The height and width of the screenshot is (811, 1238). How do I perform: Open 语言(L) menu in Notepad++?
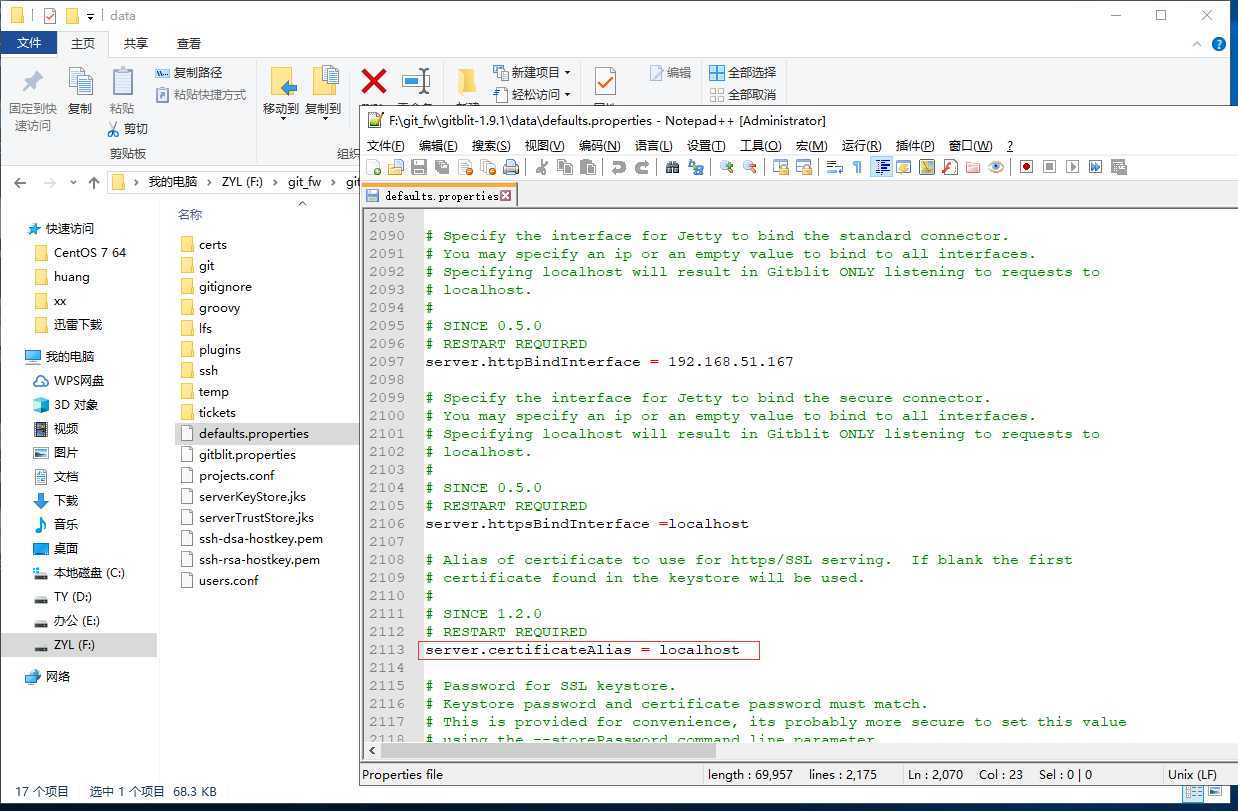pos(653,146)
